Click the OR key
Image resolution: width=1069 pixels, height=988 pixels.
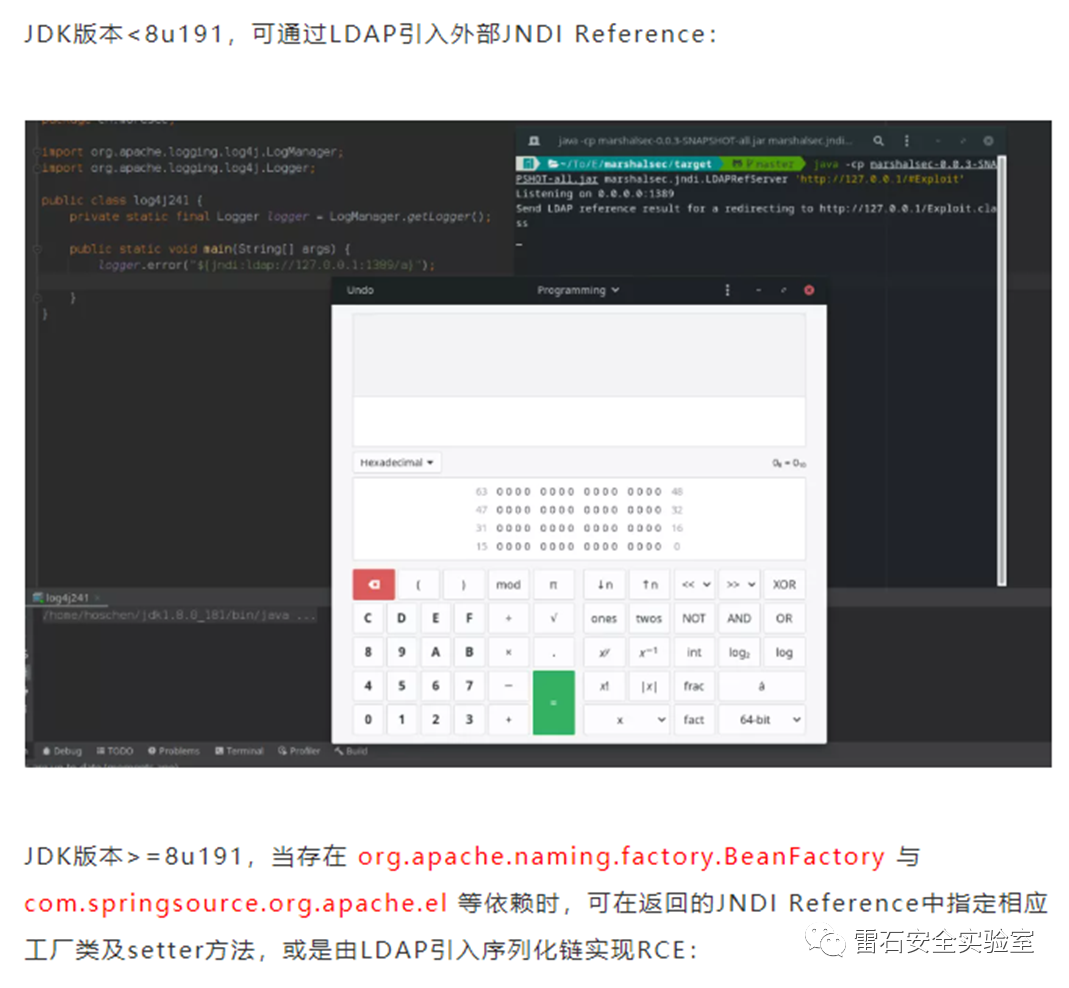pyautogui.click(x=784, y=618)
